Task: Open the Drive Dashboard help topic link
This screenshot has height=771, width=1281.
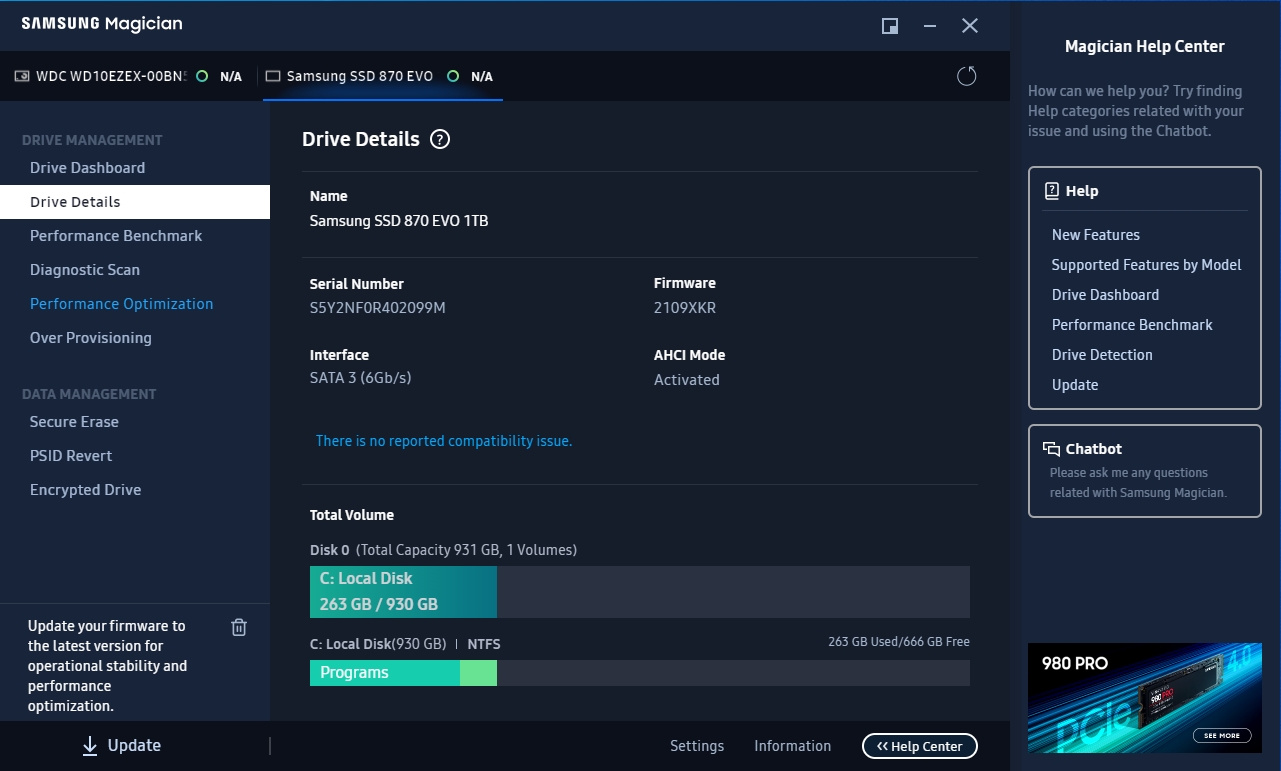Action: click(x=1105, y=295)
